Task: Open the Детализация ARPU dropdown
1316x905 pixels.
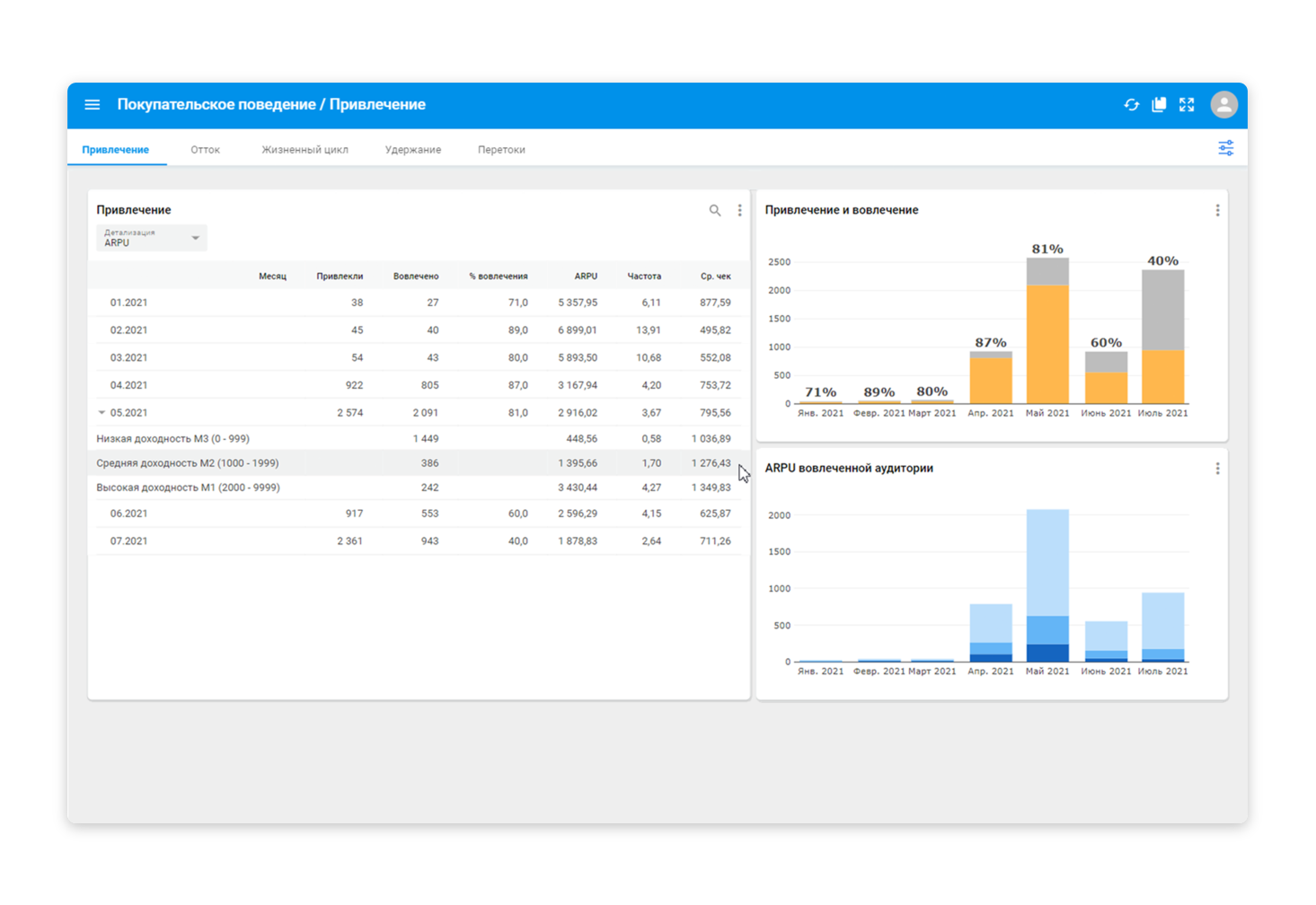Action: [152, 238]
